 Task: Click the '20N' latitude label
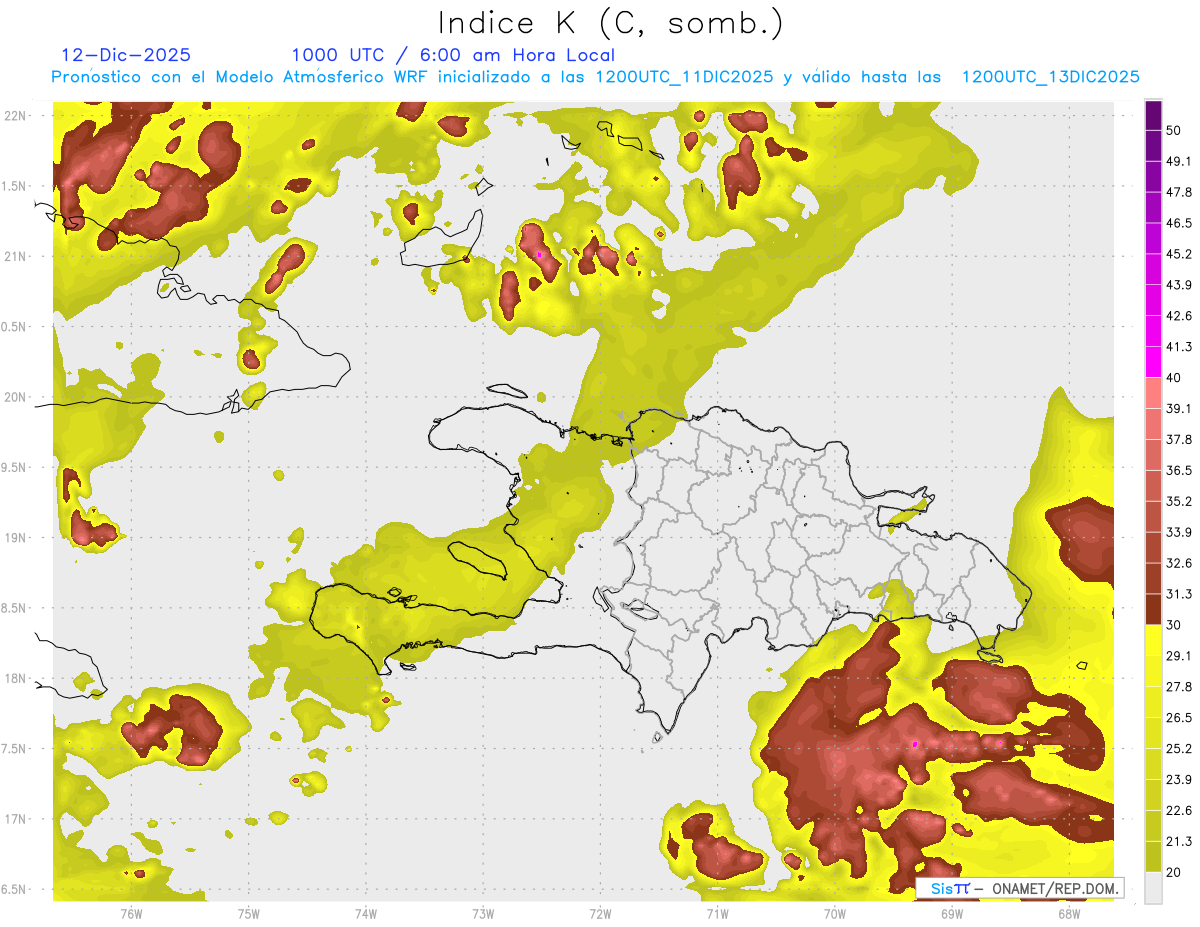(x=15, y=397)
